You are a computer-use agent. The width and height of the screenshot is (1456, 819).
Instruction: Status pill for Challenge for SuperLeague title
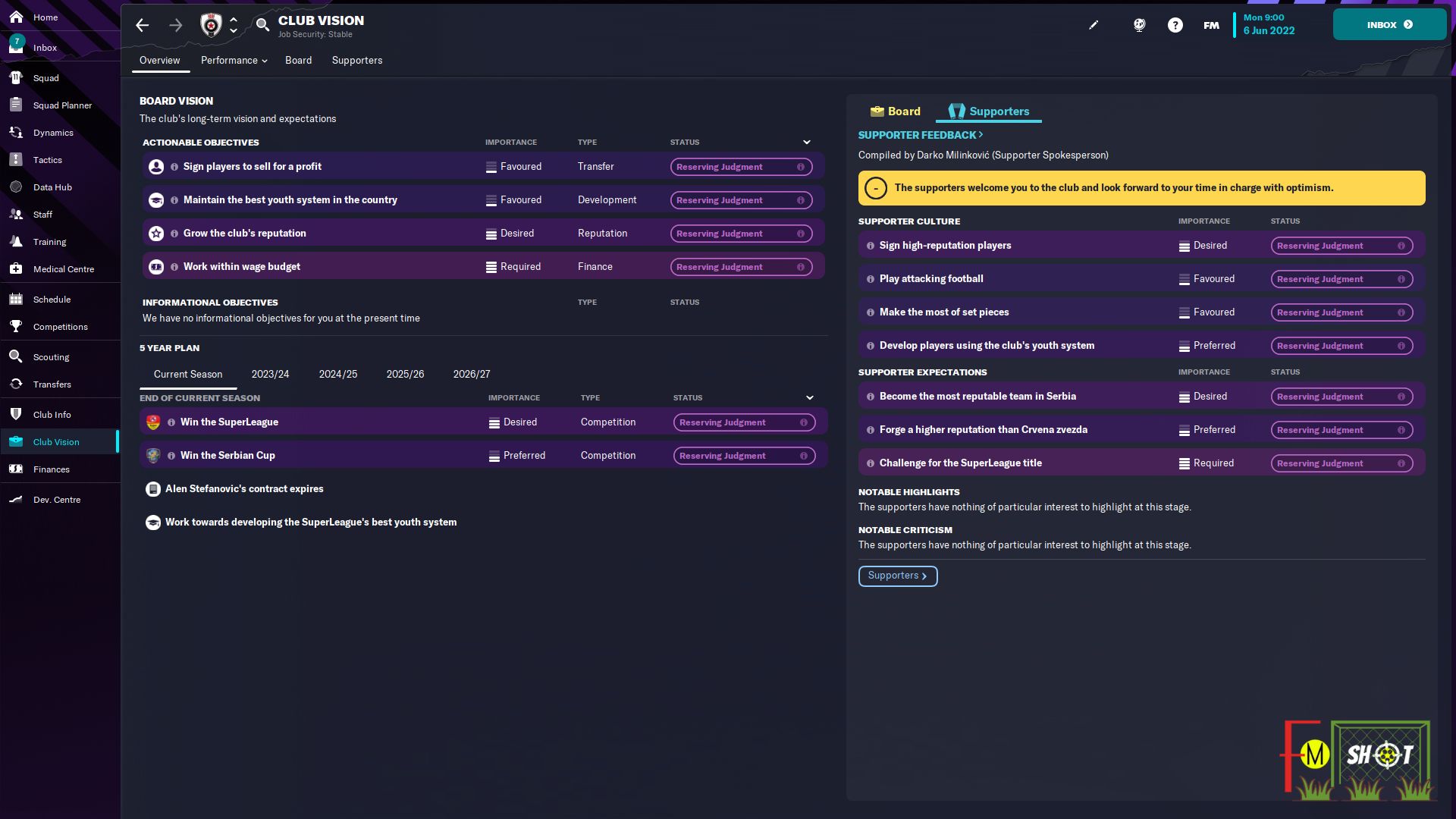(x=1341, y=463)
